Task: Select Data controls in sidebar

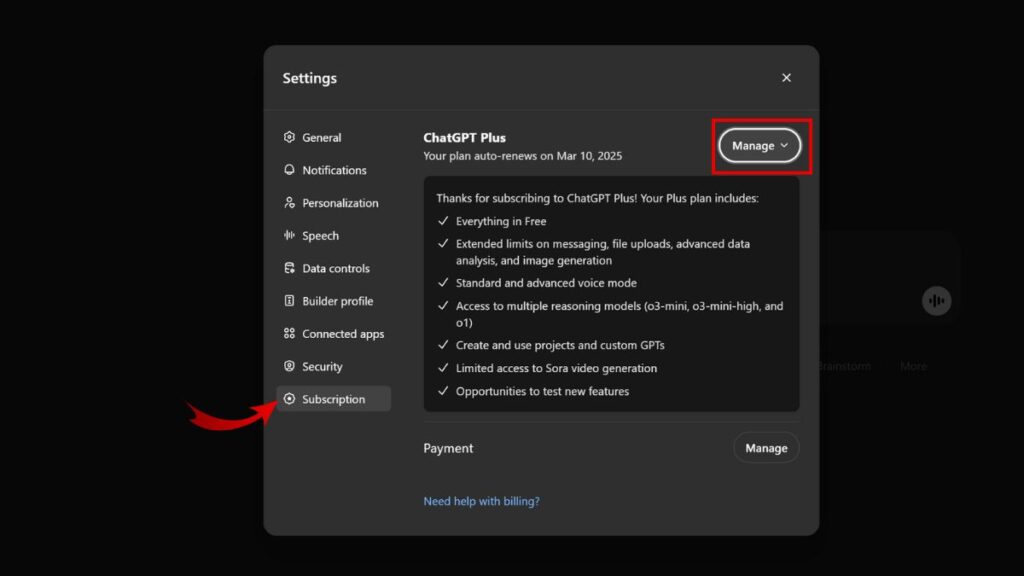Action: 334,268
